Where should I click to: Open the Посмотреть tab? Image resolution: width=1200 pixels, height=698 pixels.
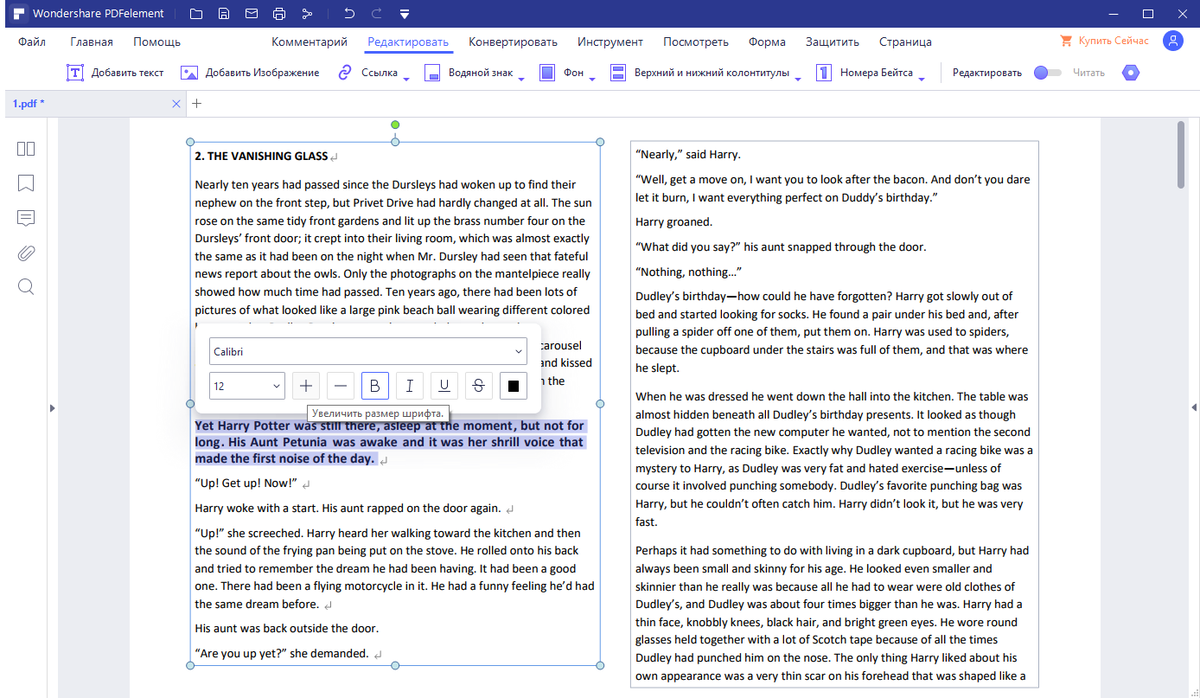696,42
